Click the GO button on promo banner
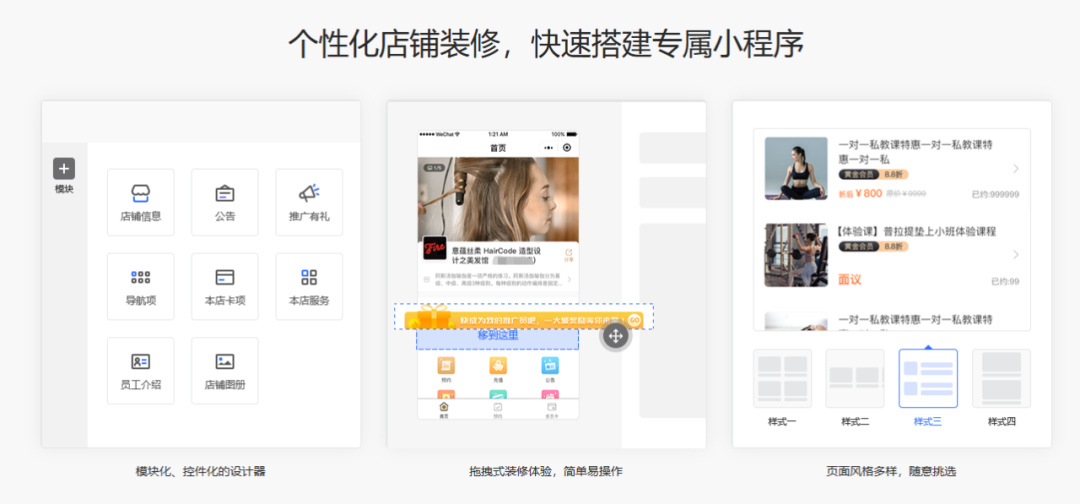This screenshot has width=1080, height=504. pyautogui.click(x=634, y=320)
